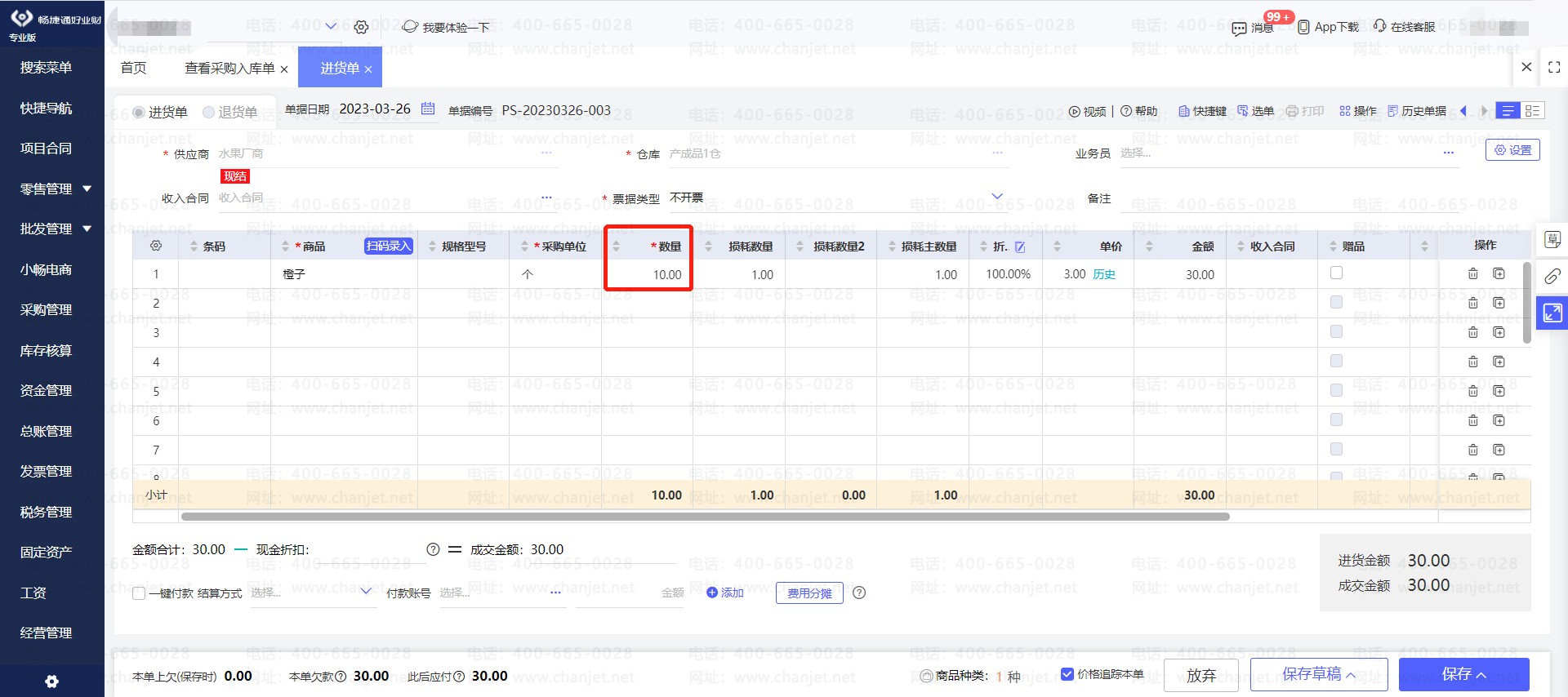Toggle fullscreen mode icon
The width and height of the screenshot is (1568, 697).
(x=1554, y=67)
